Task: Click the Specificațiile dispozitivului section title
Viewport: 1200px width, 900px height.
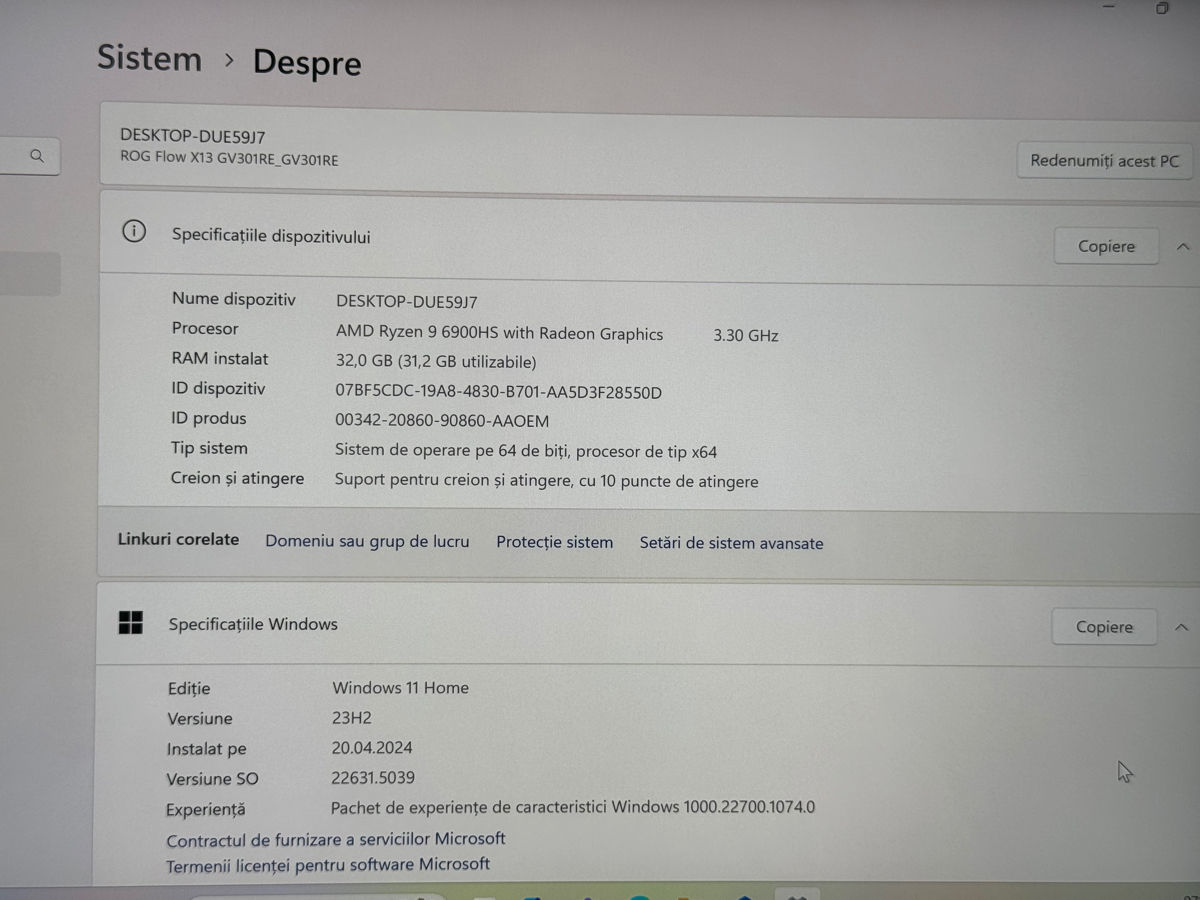Action: 271,236
